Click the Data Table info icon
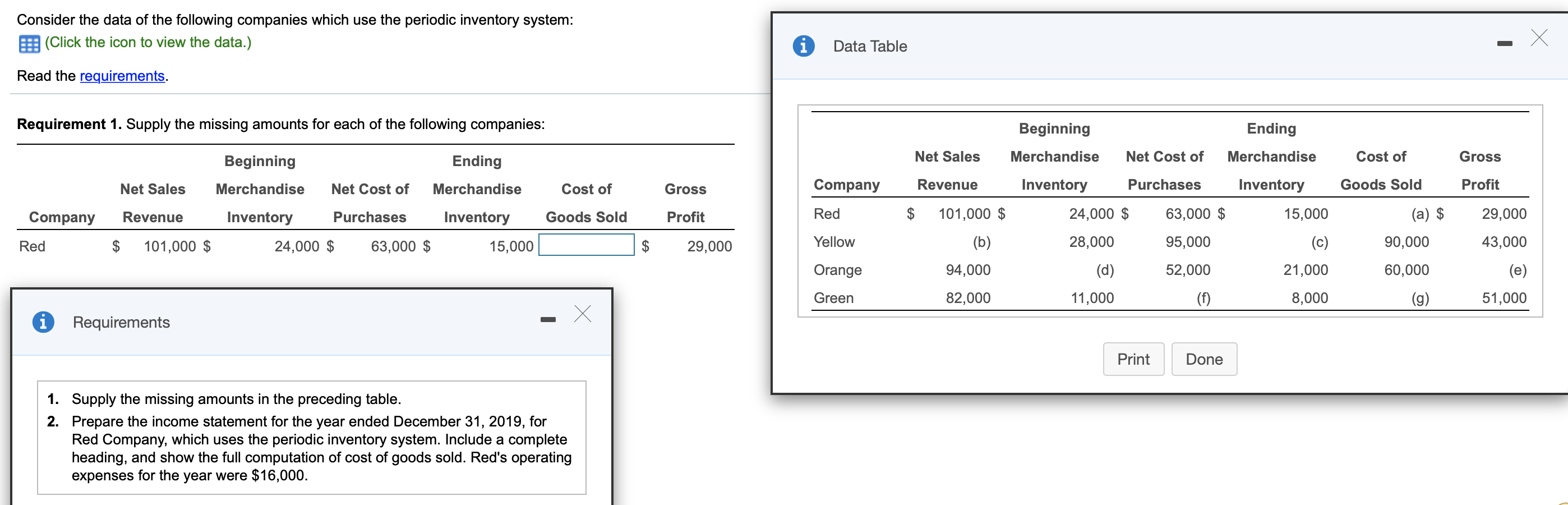This screenshot has width=1568, height=505. pos(804,45)
